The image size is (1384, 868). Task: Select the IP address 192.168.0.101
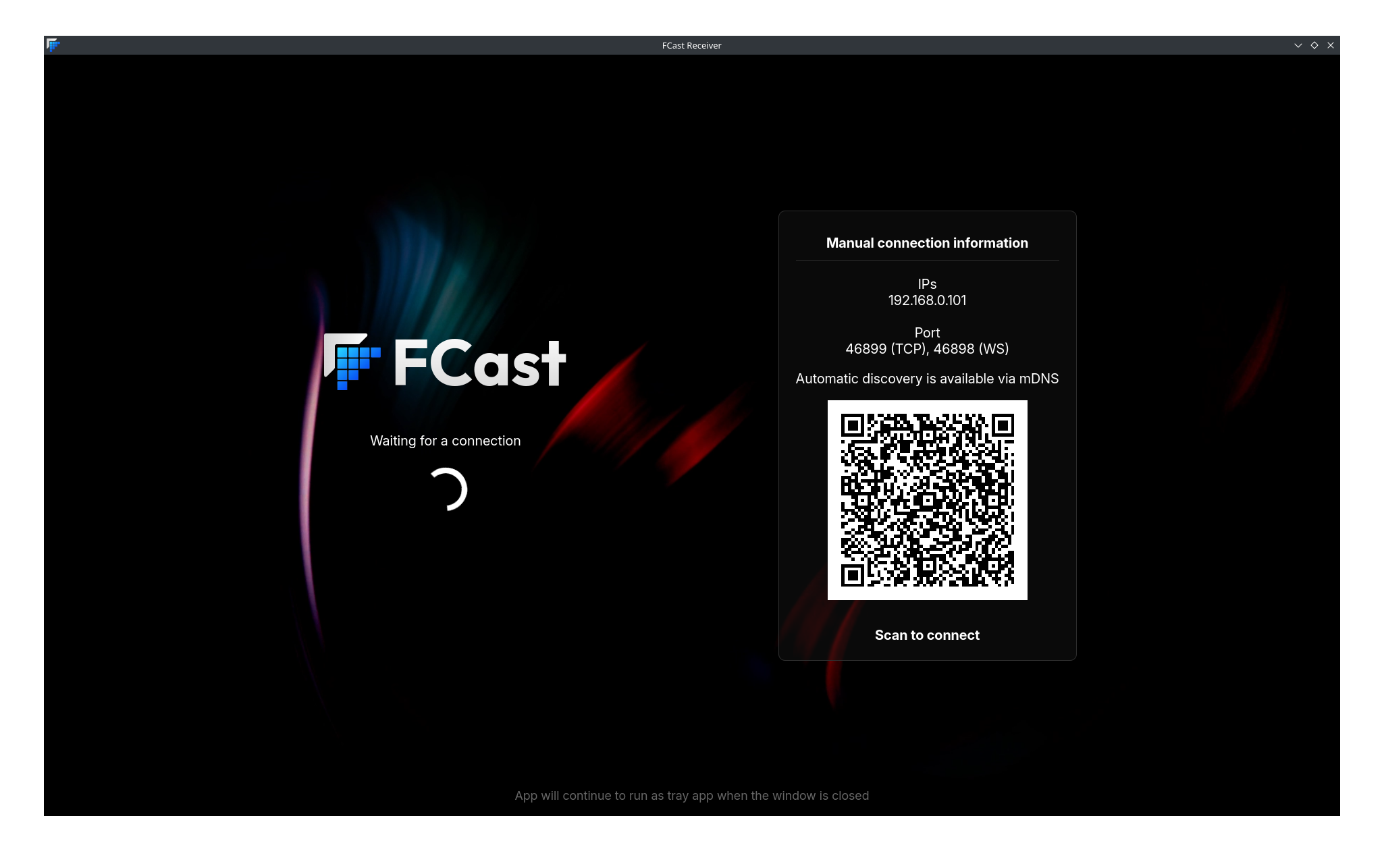click(927, 300)
